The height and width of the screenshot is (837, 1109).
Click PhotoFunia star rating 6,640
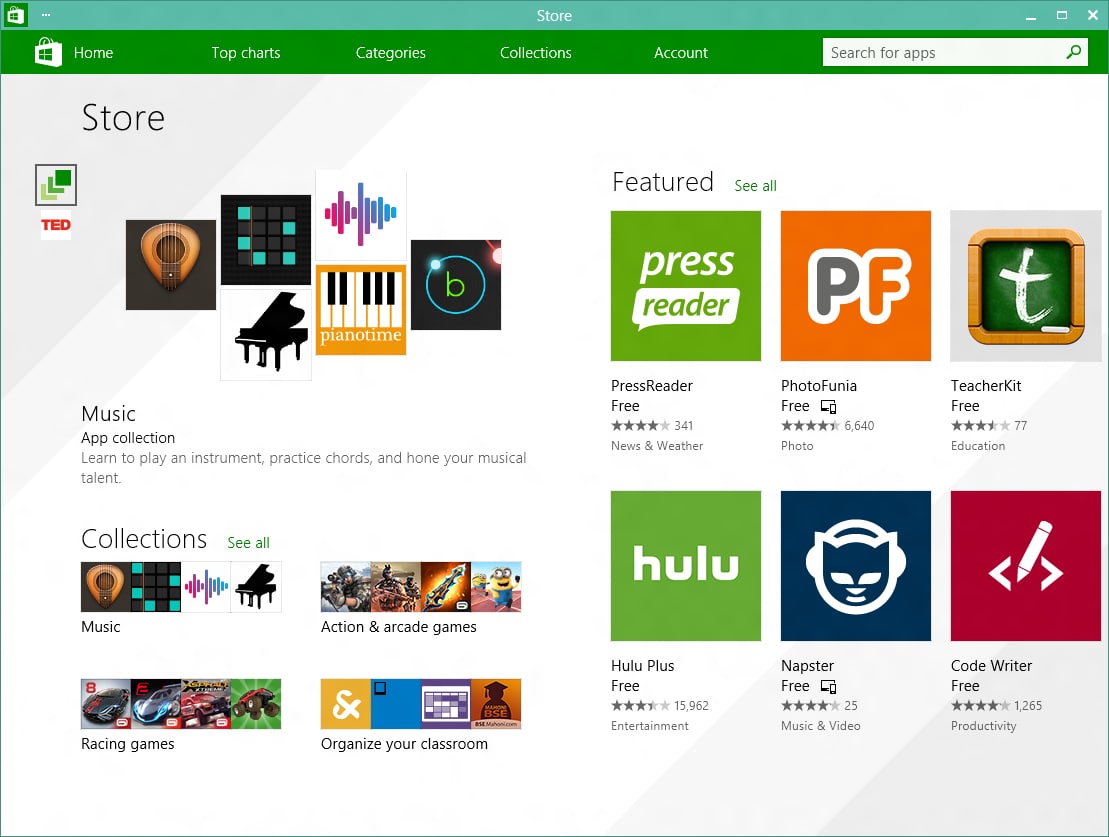pyautogui.click(x=828, y=425)
